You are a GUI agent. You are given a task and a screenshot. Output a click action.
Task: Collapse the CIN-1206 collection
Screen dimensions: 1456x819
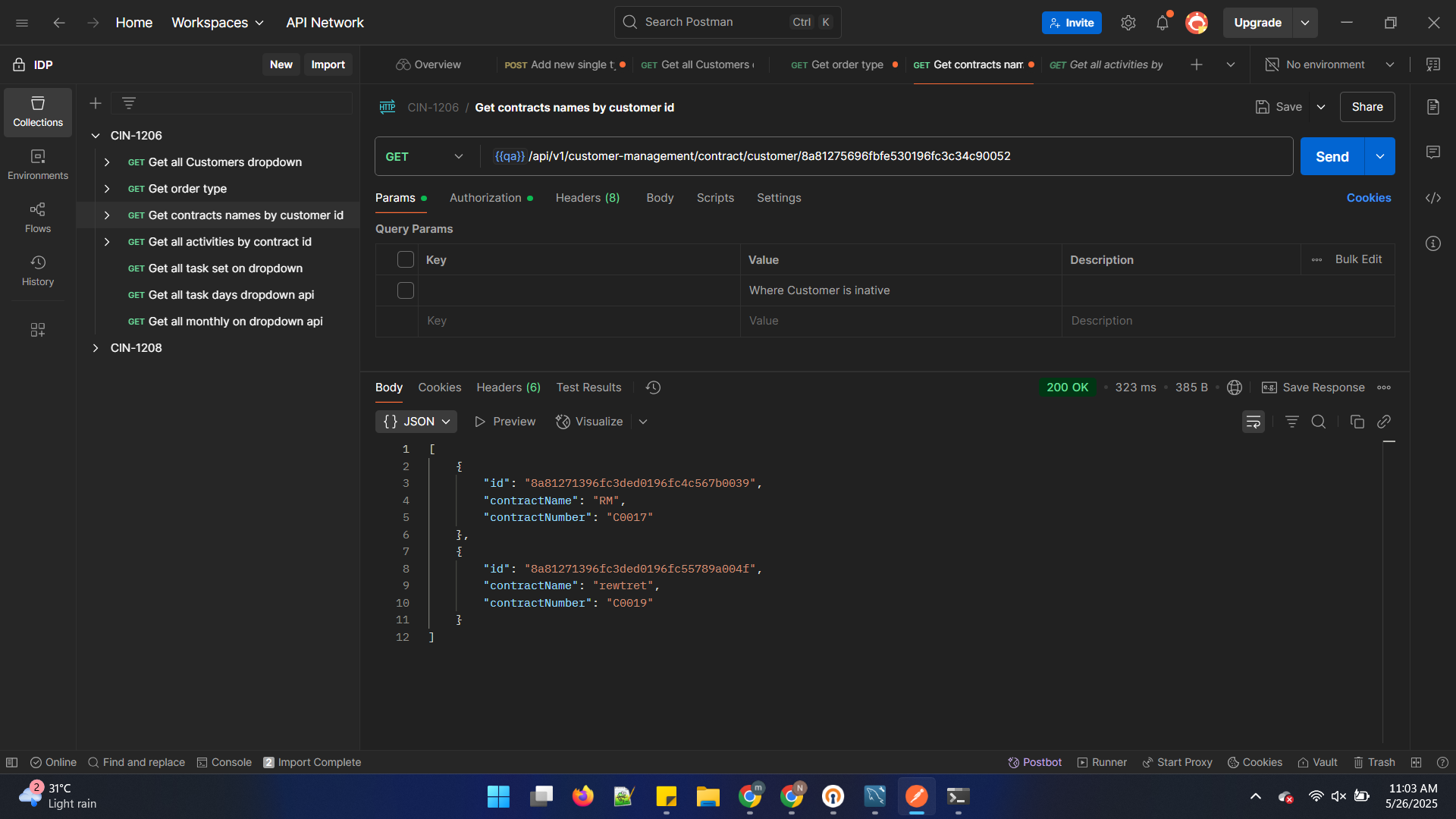pyautogui.click(x=96, y=136)
